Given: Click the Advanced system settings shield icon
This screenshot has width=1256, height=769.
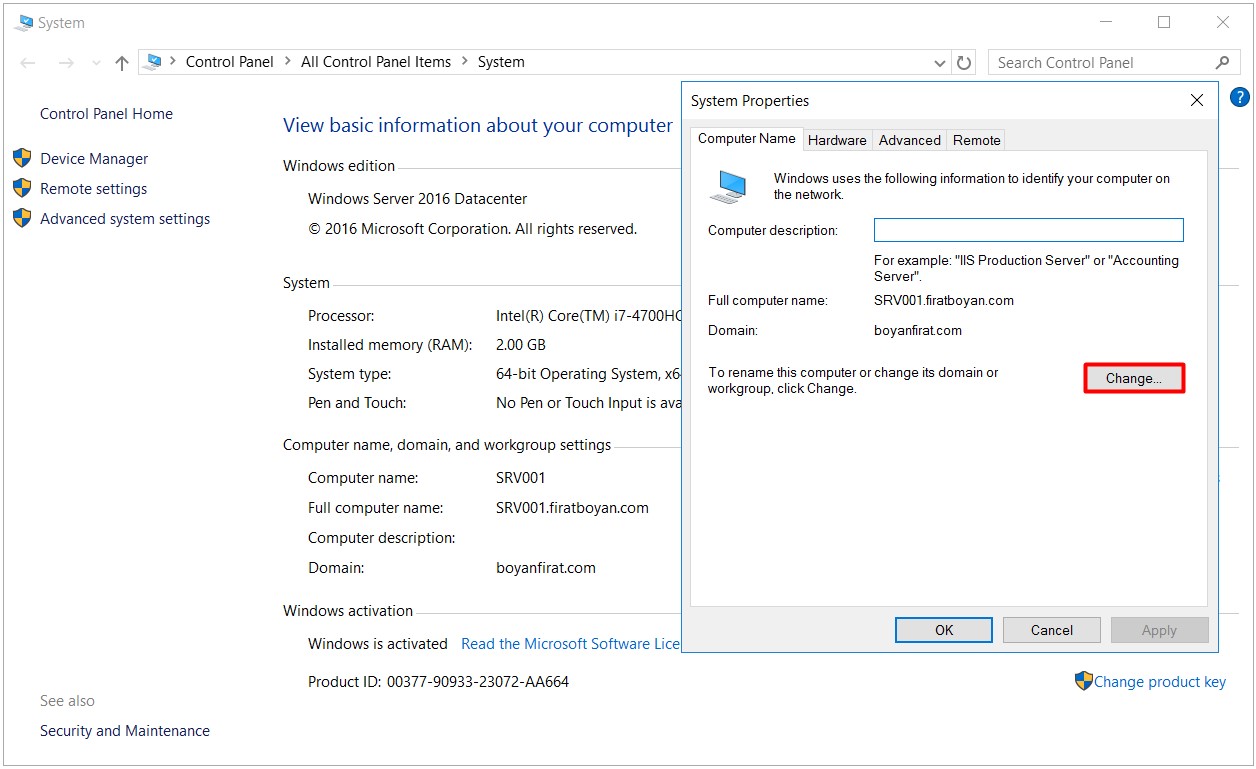Looking at the screenshot, I should [x=22, y=218].
